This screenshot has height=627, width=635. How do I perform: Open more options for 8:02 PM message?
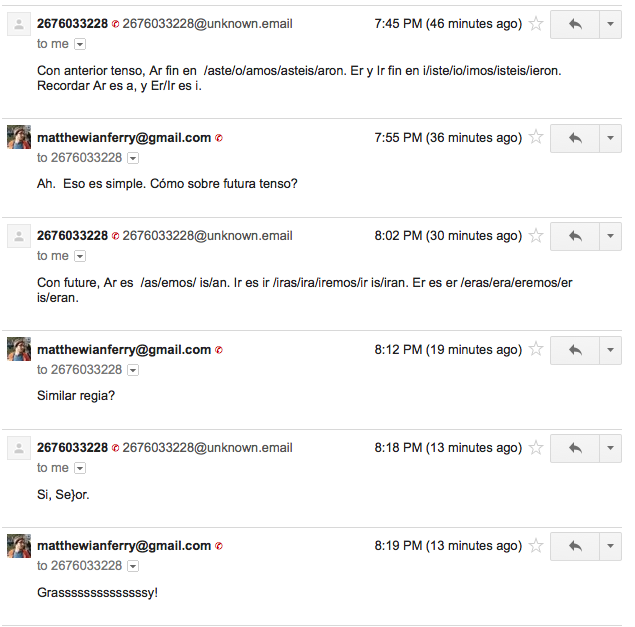[610, 236]
